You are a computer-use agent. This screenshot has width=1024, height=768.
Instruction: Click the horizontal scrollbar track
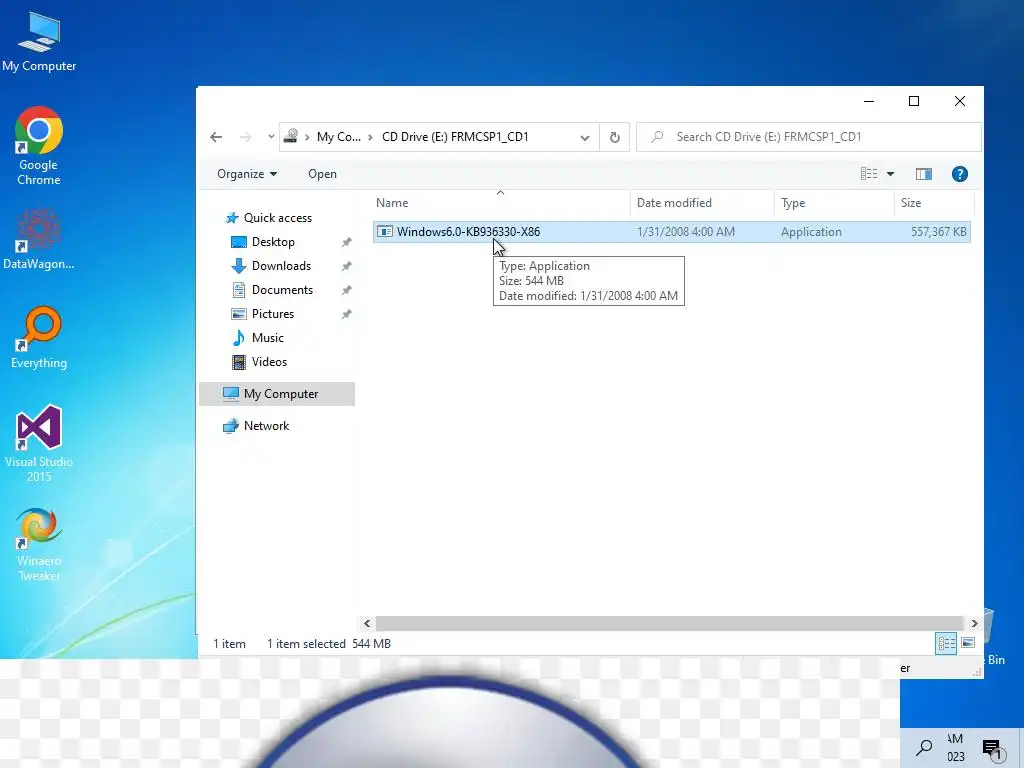pos(670,624)
